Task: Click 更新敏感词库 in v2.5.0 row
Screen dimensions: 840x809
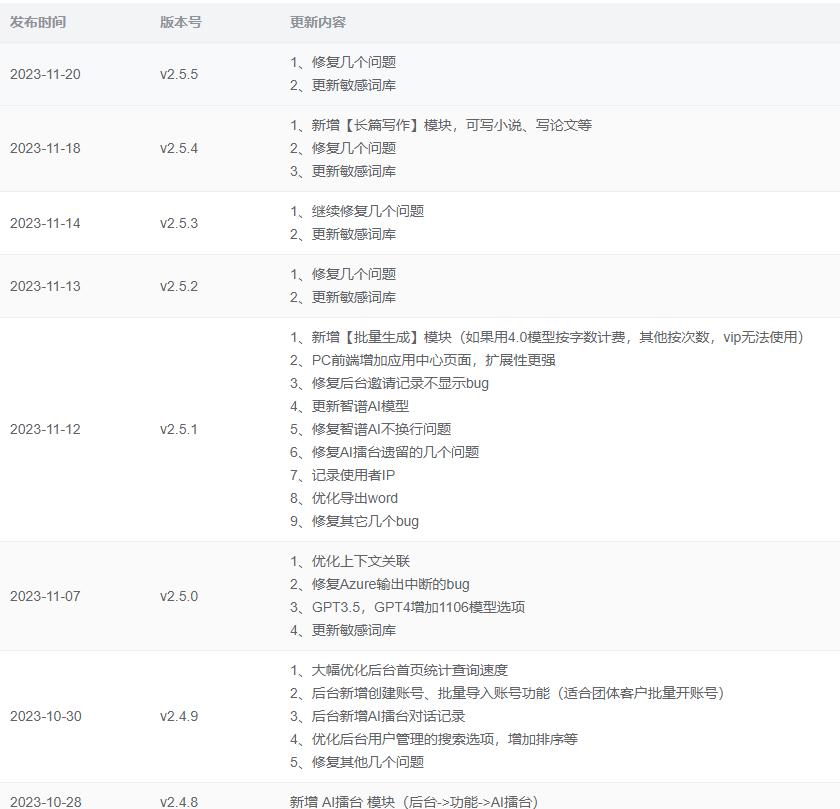Action: click(x=343, y=630)
